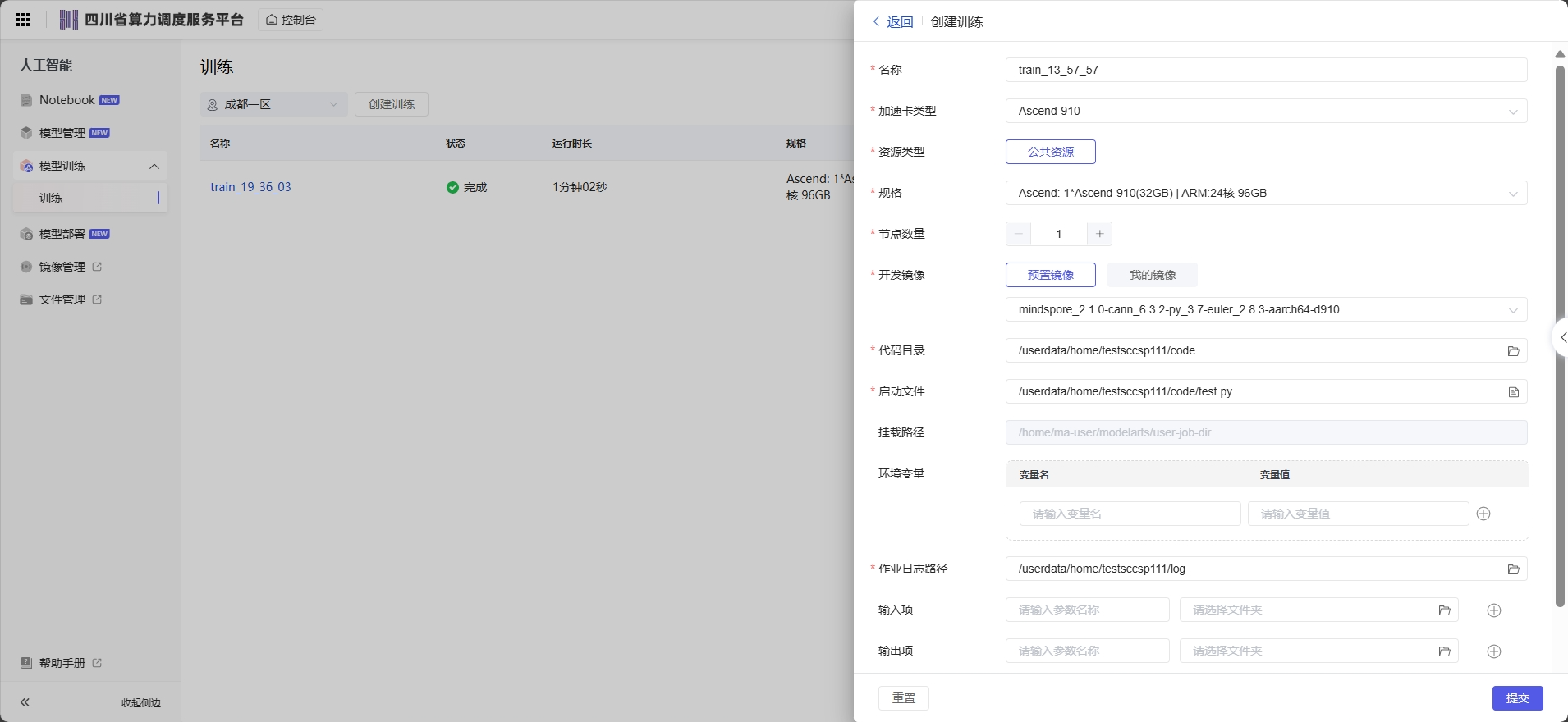Open 规格 specification dropdown

tap(1266, 193)
